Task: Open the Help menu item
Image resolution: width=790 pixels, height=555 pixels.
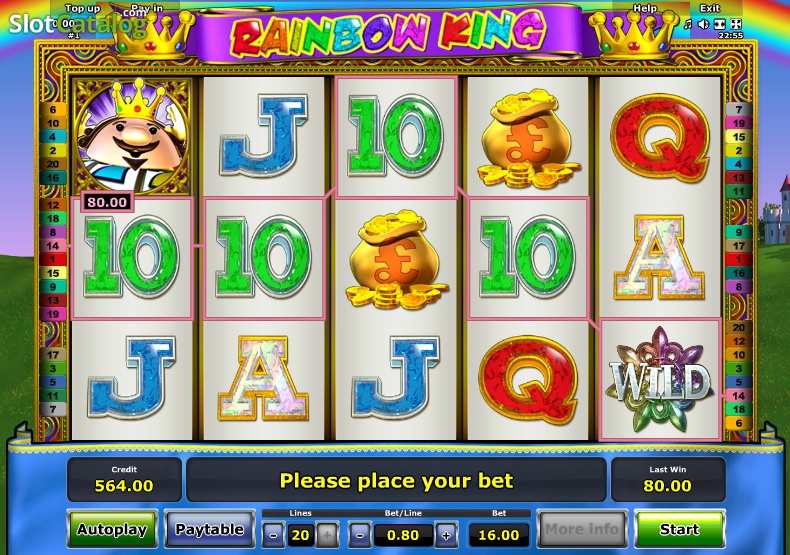Action: [x=645, y=8]
